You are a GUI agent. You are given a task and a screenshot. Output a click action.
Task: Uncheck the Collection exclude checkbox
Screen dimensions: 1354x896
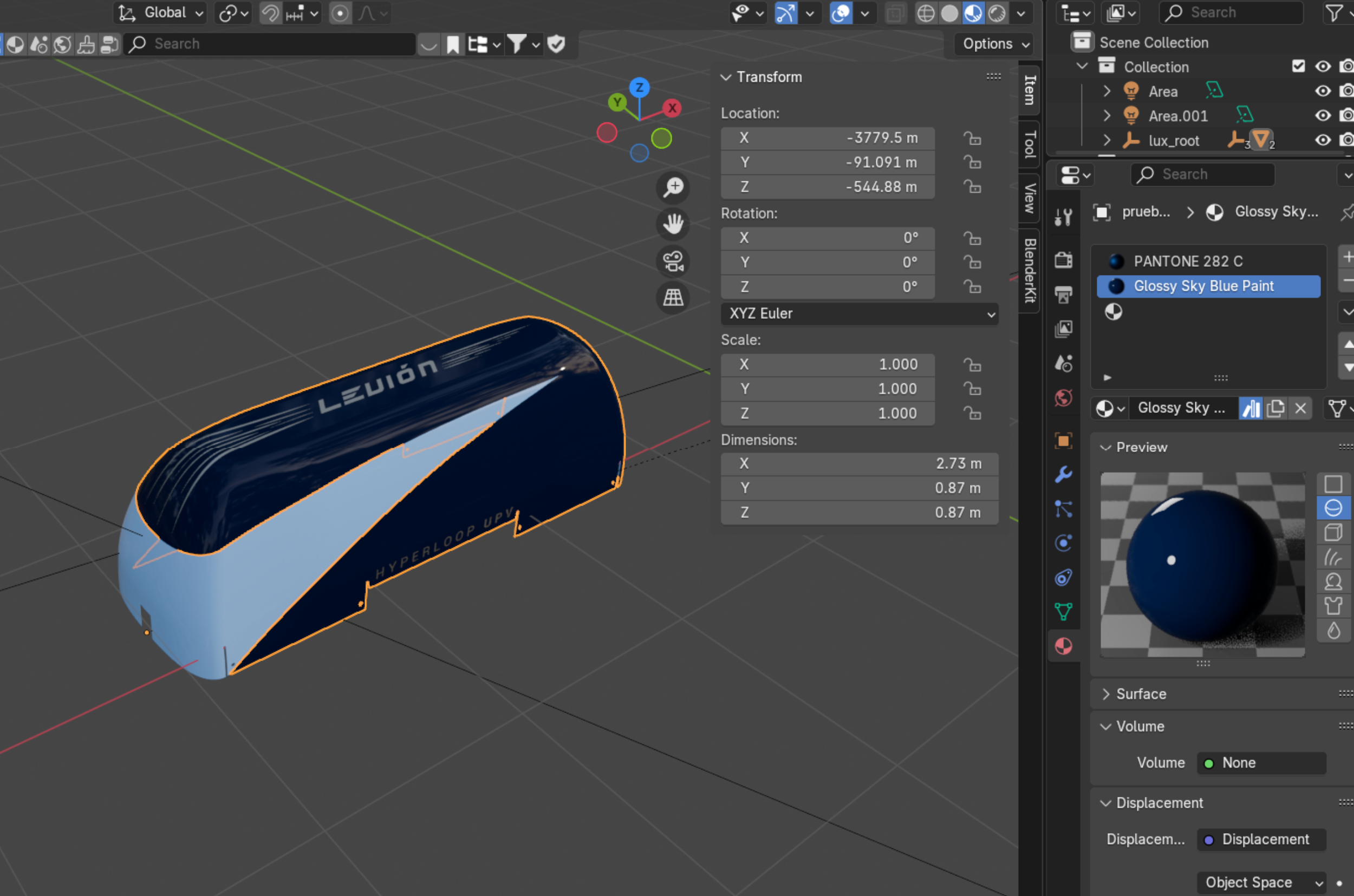tap(1298, 66)
